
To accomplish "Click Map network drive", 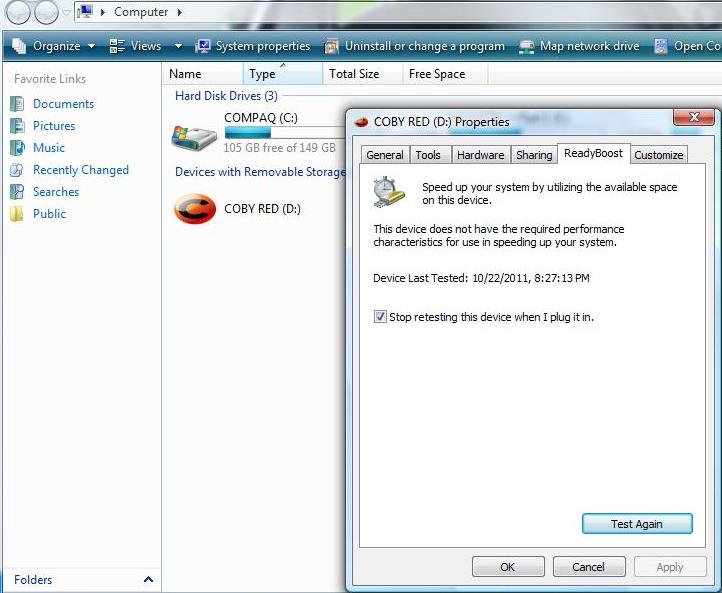I will (x=579, y=46).
